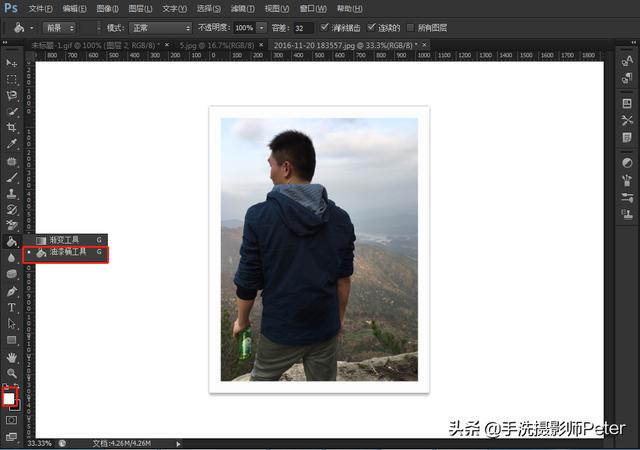Select the Eyedropper tool

pyautogui.click(x=12, y=144)
